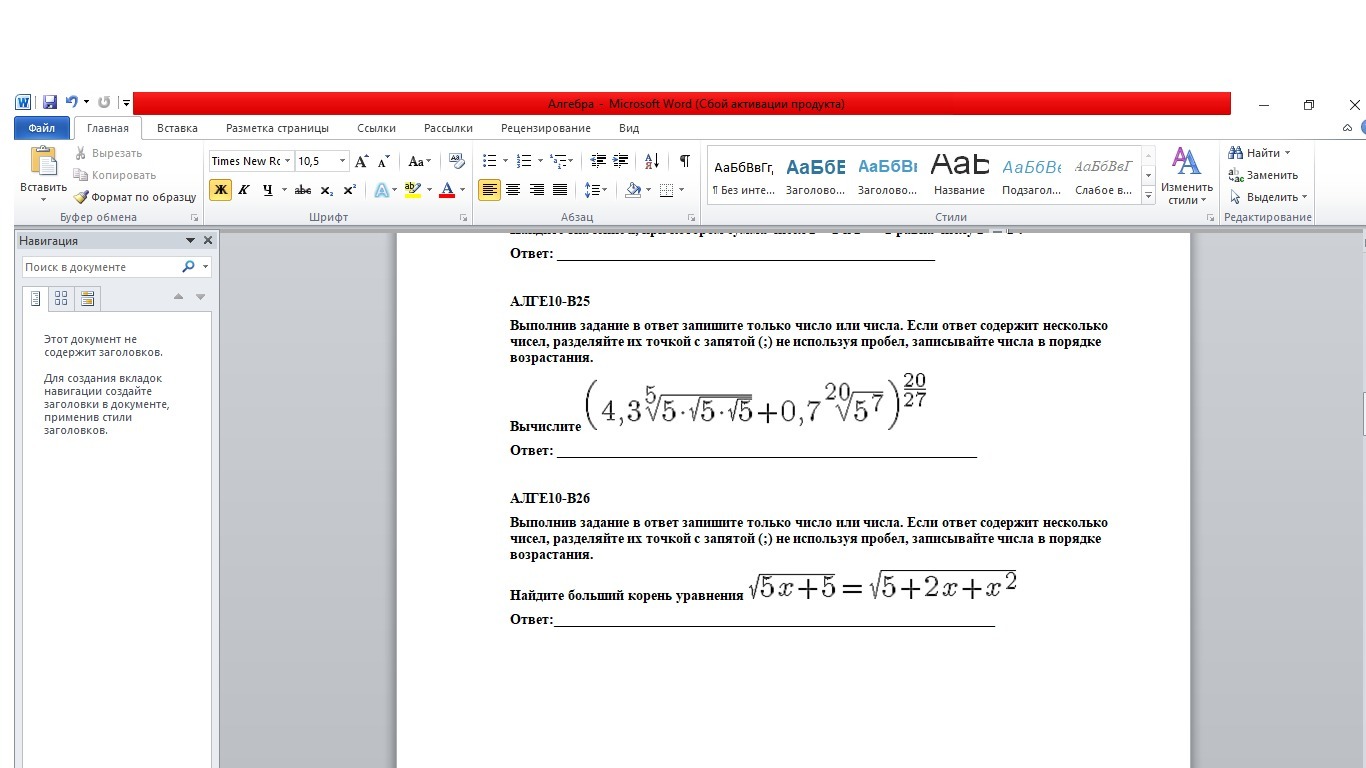Toggle bold (Ж) formatting
Screen dimensions: 1366x768
pos(220,190)
